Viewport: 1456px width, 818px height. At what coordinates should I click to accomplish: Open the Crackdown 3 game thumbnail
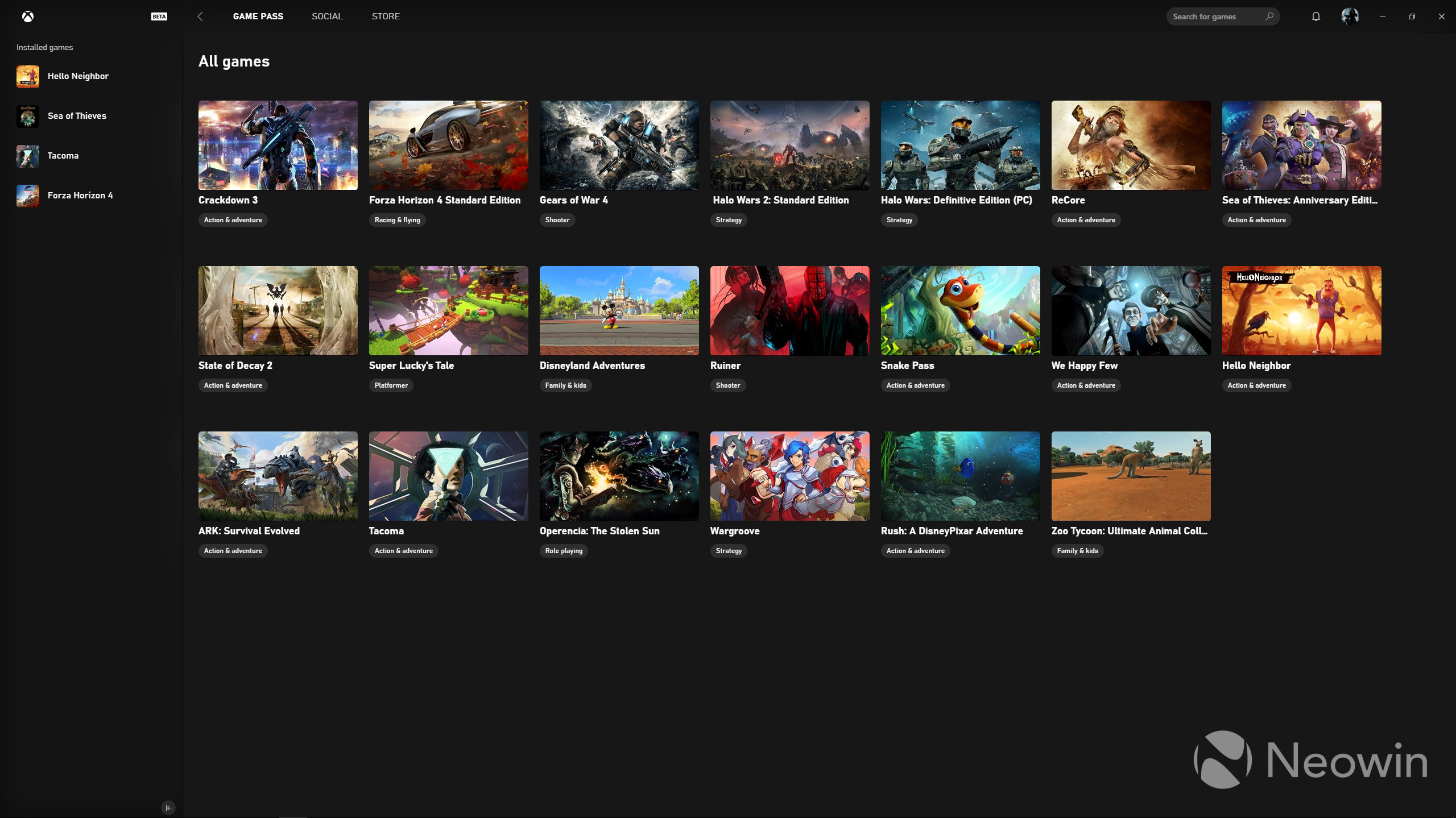tap(278, 145)
